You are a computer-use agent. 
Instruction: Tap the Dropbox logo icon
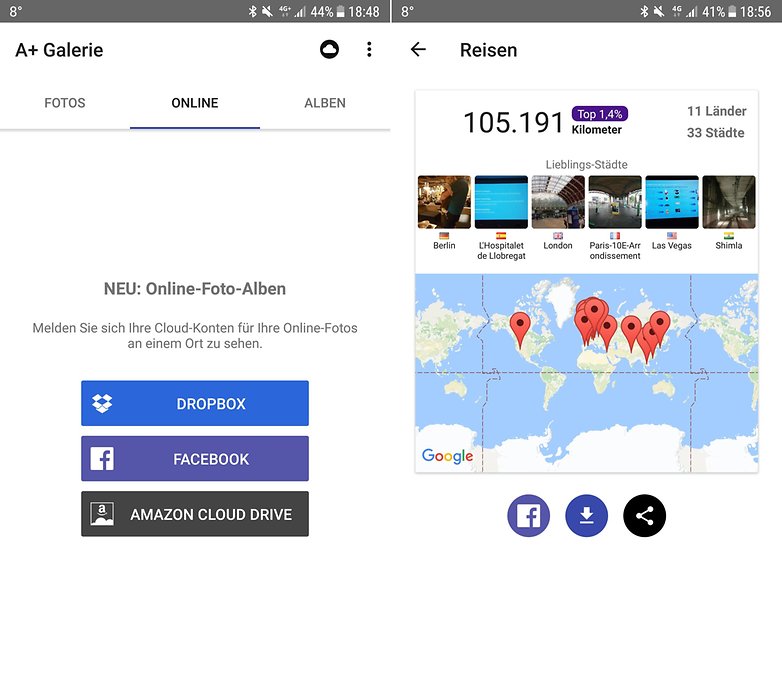pyautogui.click(x=102, y=403)
